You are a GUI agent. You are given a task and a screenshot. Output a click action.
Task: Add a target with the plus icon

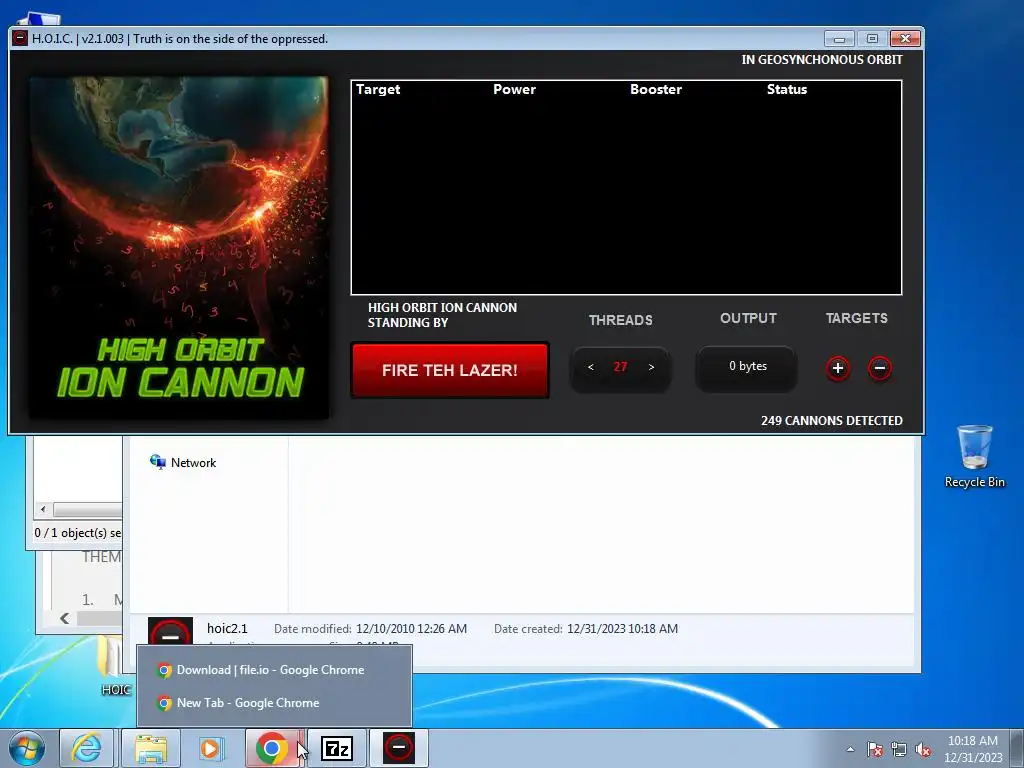[838, 368]
